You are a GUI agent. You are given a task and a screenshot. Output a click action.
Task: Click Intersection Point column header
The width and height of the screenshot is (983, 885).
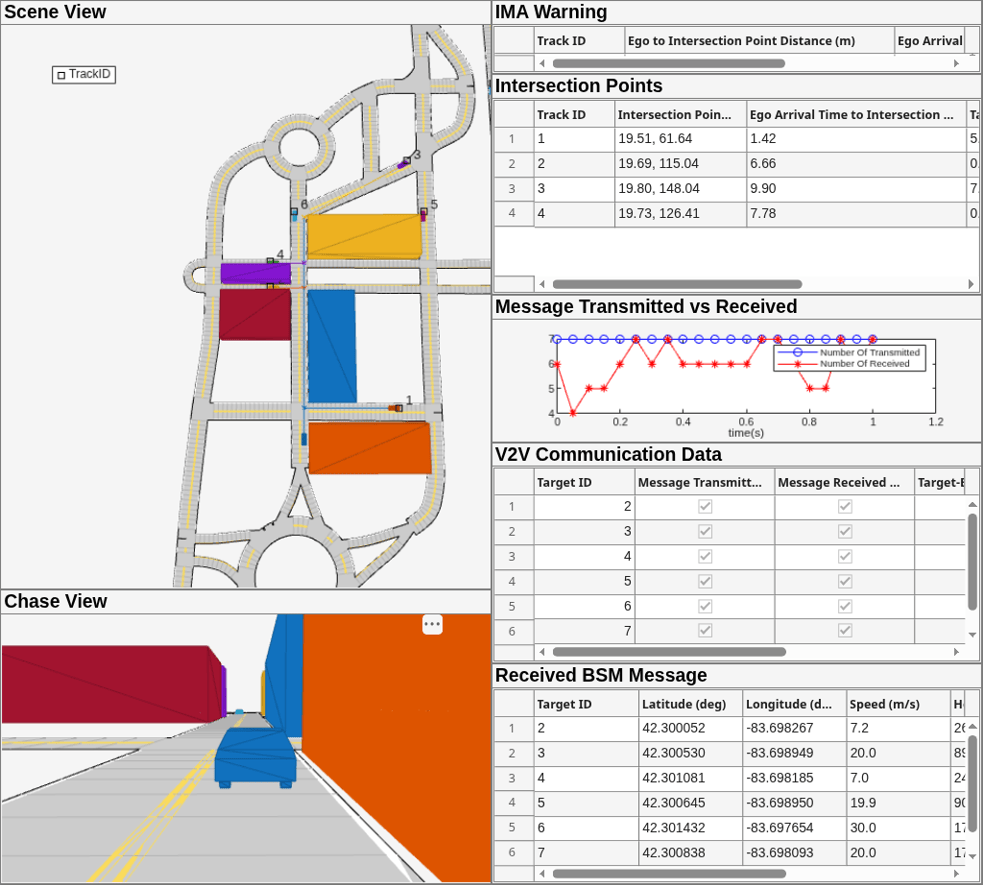680,115
